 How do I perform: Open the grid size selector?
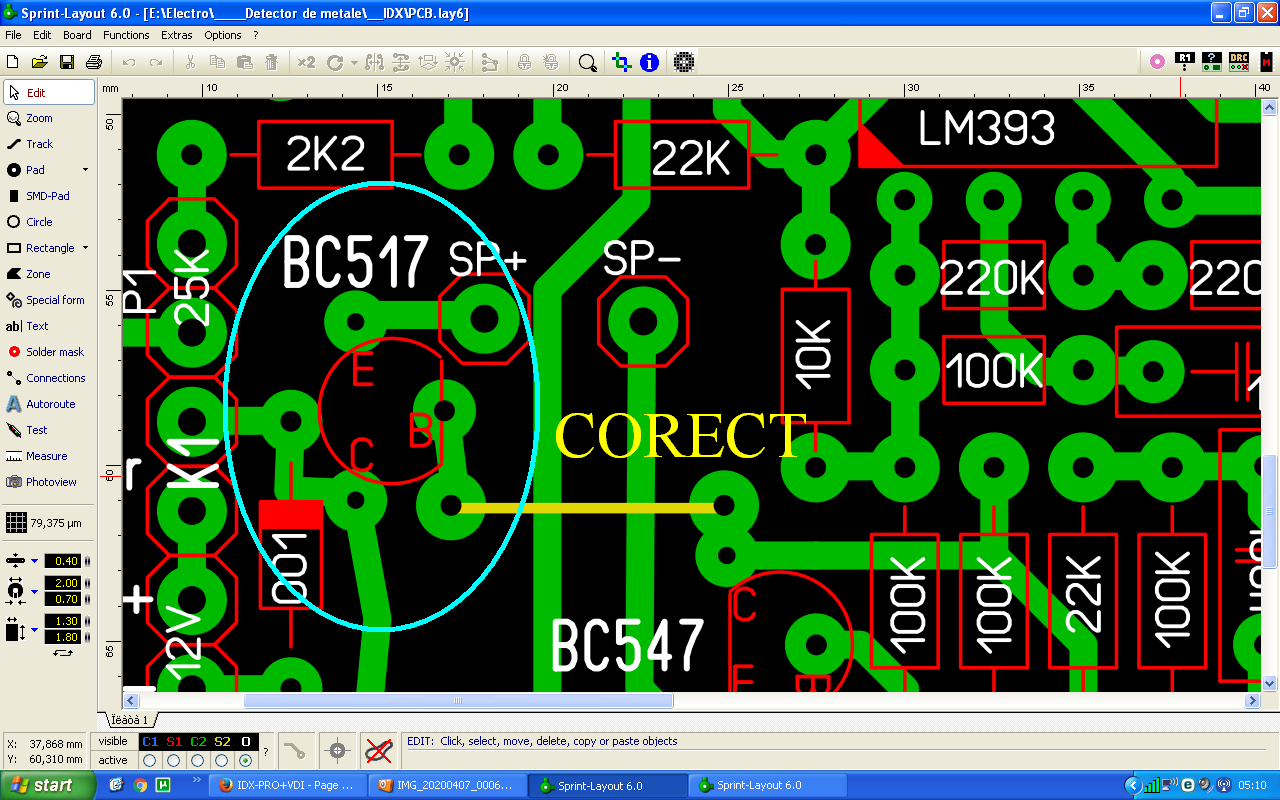click(45, 522)
